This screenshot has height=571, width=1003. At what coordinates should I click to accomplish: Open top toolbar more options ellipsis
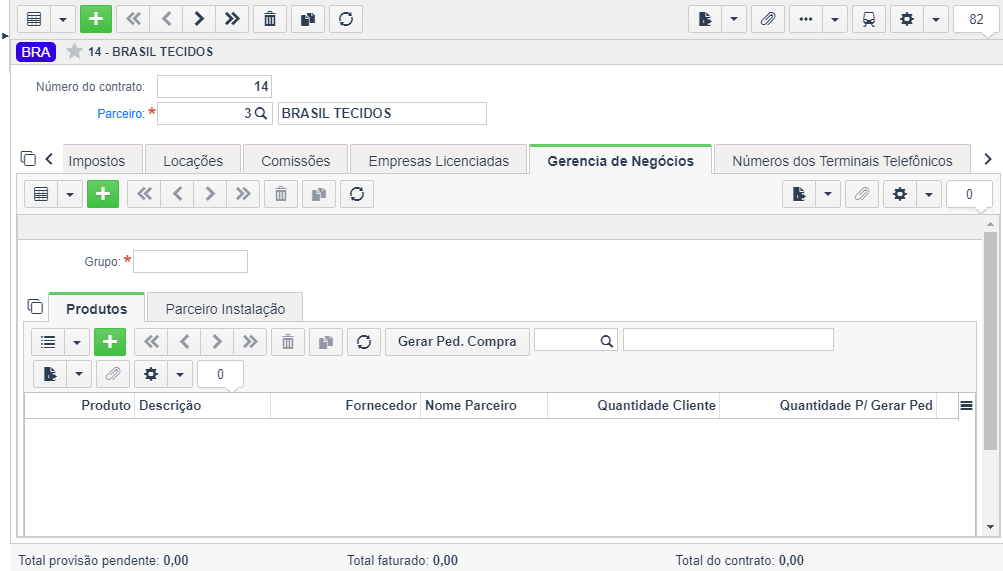click(x=806, y=19)
